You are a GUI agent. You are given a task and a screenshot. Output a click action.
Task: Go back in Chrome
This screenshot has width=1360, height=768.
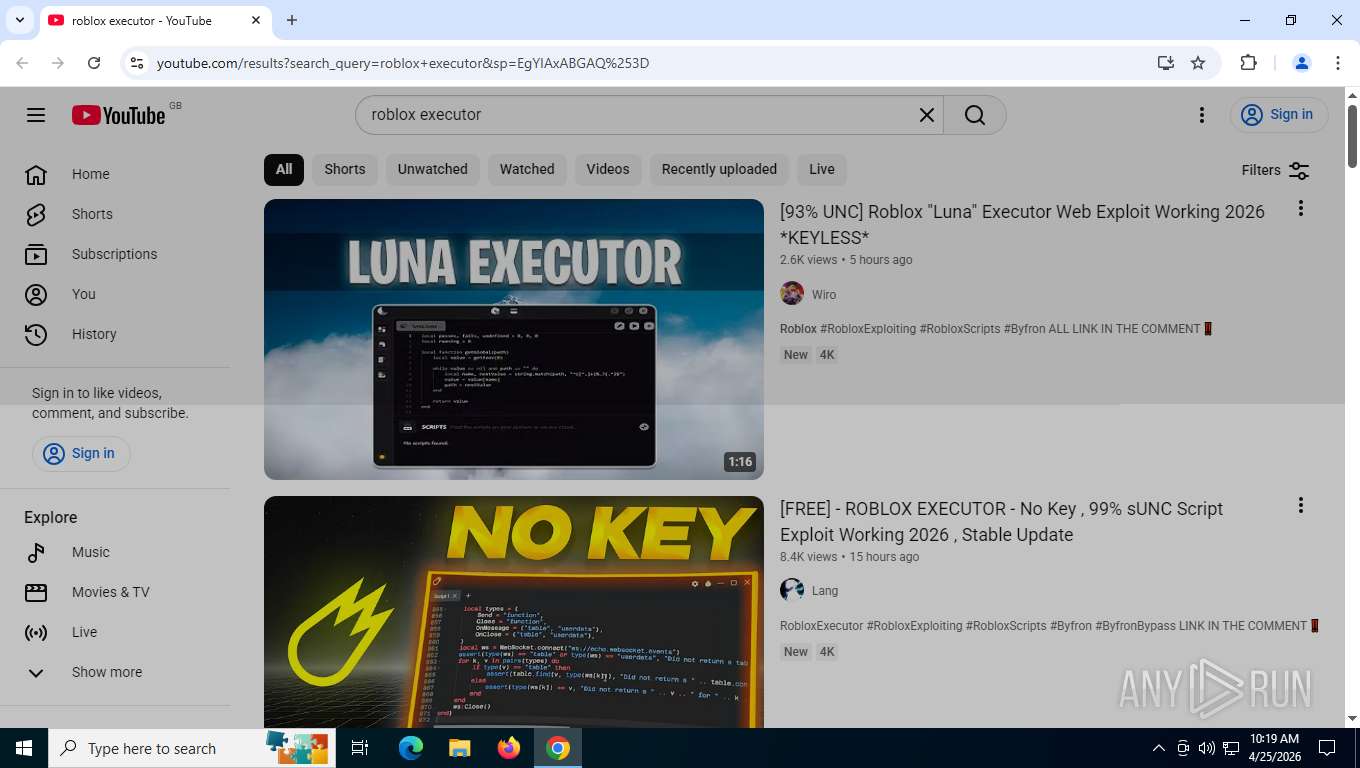tap(22, 63)
